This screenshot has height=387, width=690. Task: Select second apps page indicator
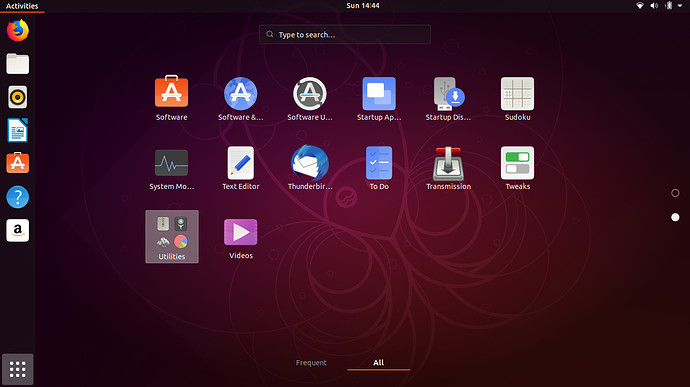point(675,217)
